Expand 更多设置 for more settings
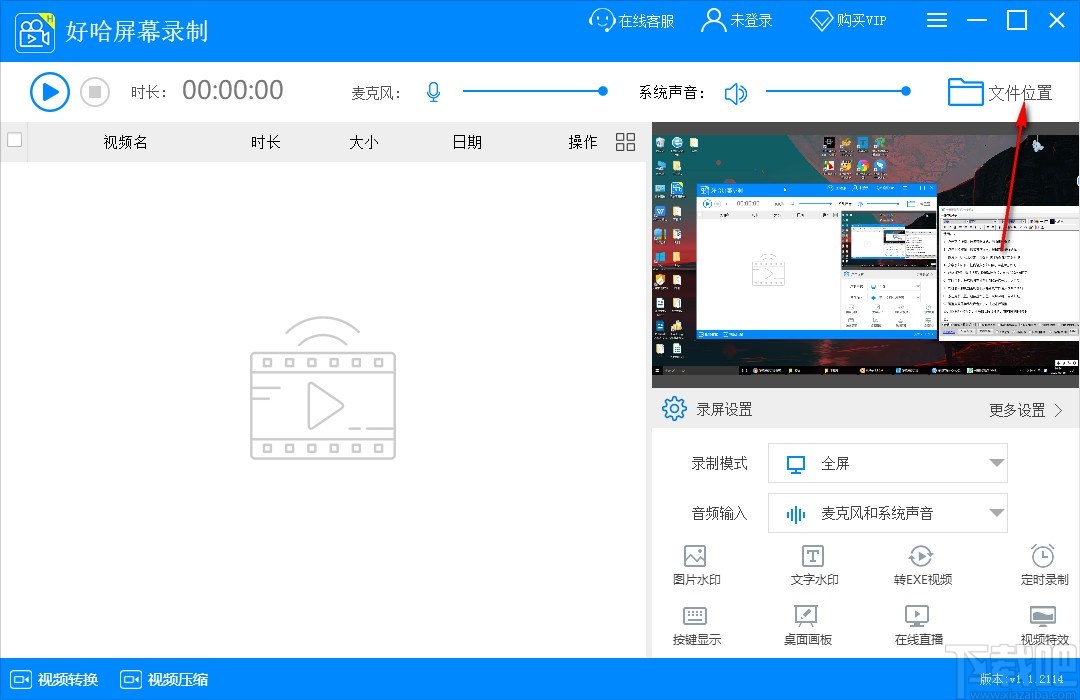The width and height of the screenshot is (1080, 700). click(1023, 409)
